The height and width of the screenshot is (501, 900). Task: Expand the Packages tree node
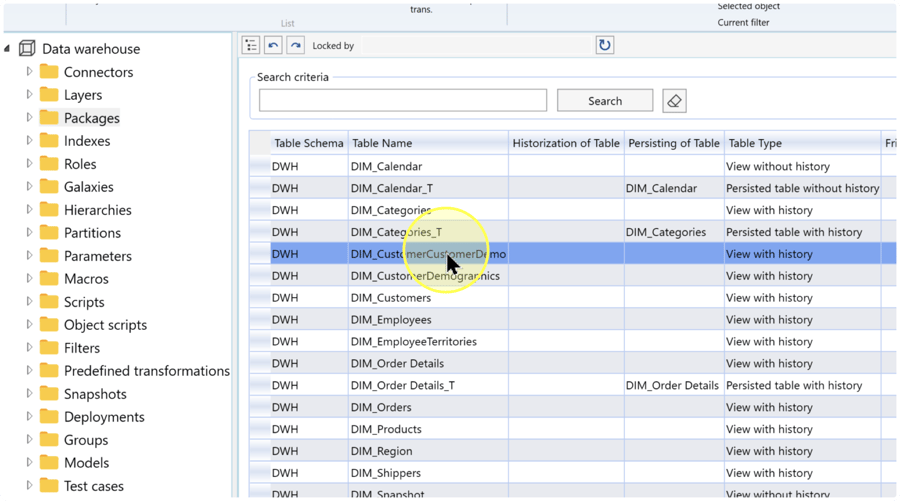pyautogui.click(x=29, y=118)
